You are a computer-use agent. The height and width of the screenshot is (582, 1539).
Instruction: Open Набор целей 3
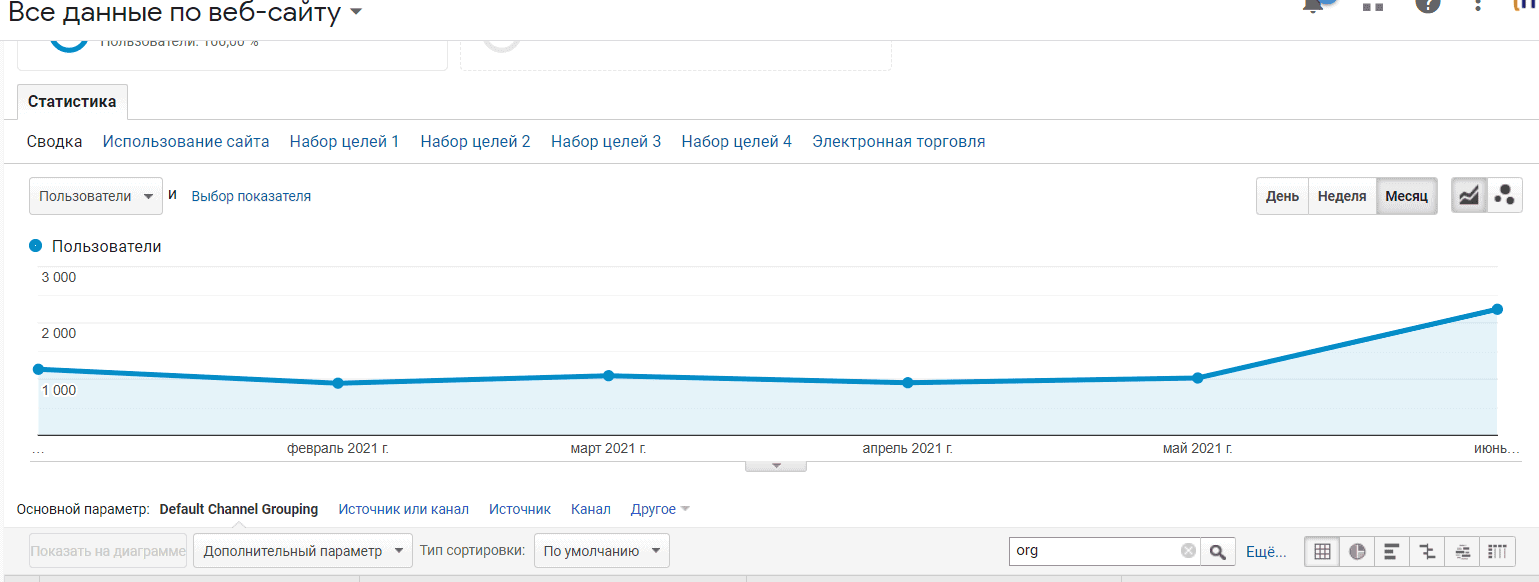tap(606, 142)
